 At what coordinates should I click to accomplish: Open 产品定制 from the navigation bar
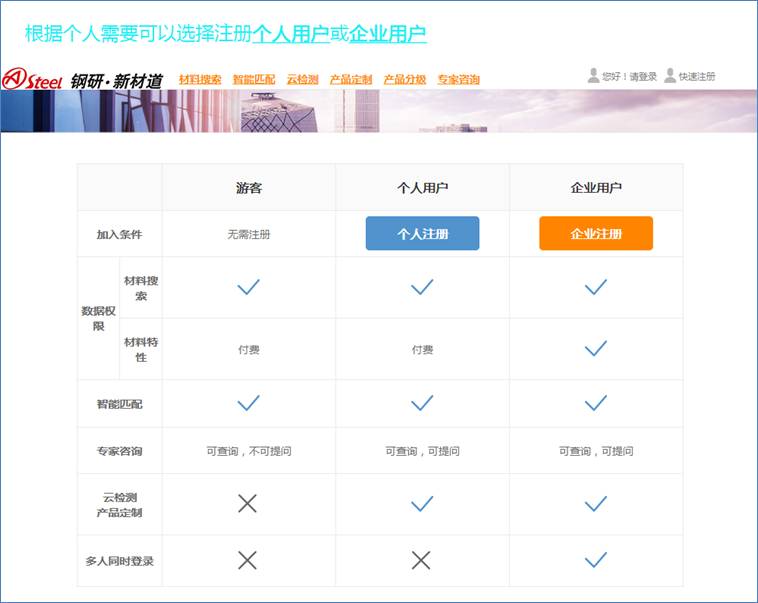pos(351,79)
